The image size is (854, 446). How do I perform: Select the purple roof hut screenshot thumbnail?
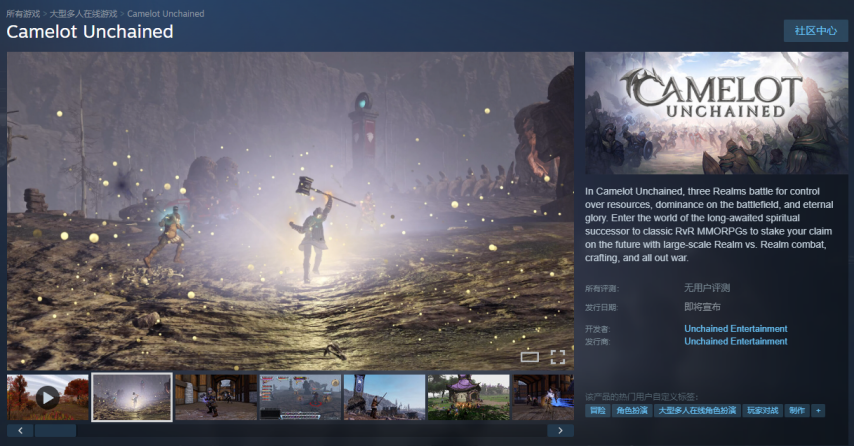(468, 397)
